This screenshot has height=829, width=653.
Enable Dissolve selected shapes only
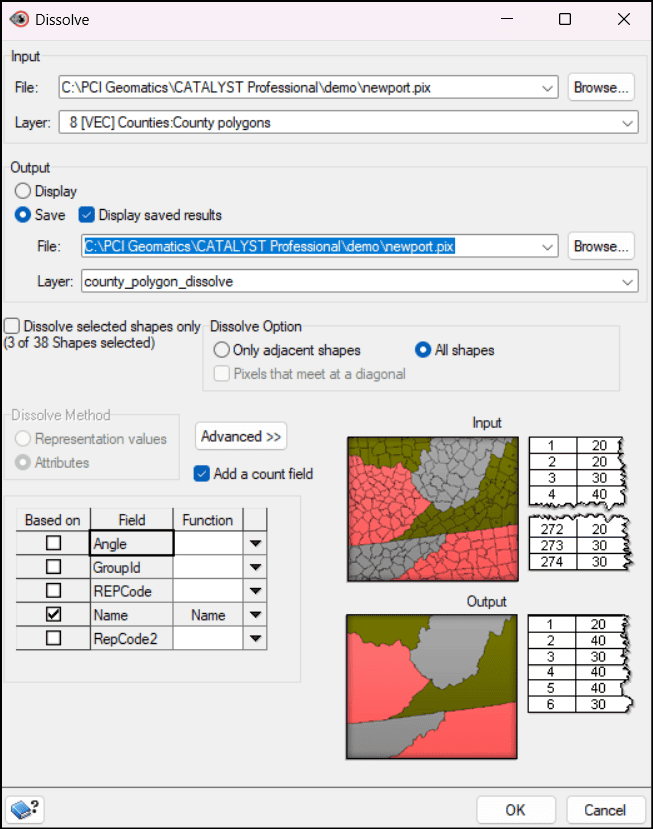[x=12, y=326]
